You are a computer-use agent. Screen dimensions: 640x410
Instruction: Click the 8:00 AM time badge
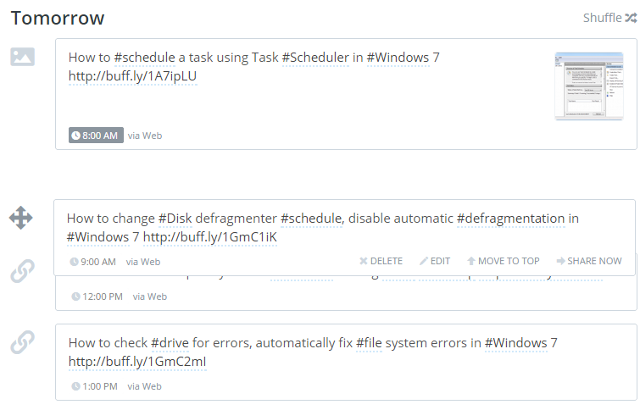[x=96, y=135]
